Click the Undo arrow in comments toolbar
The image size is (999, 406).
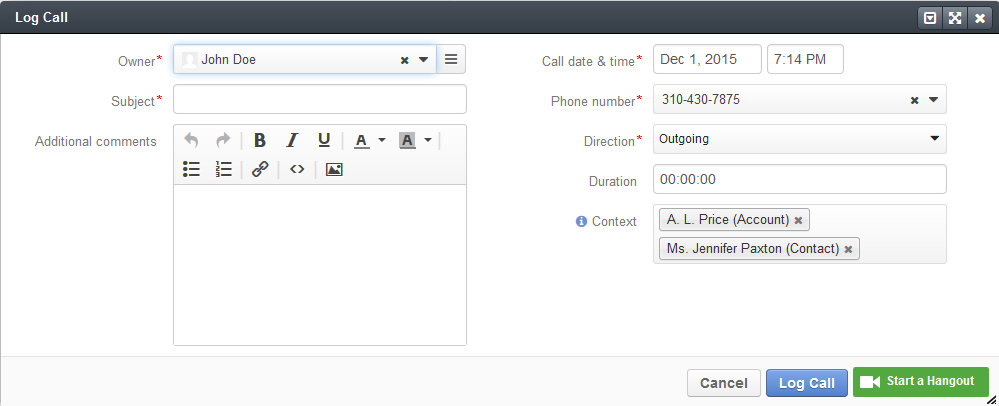coord(191,140)
